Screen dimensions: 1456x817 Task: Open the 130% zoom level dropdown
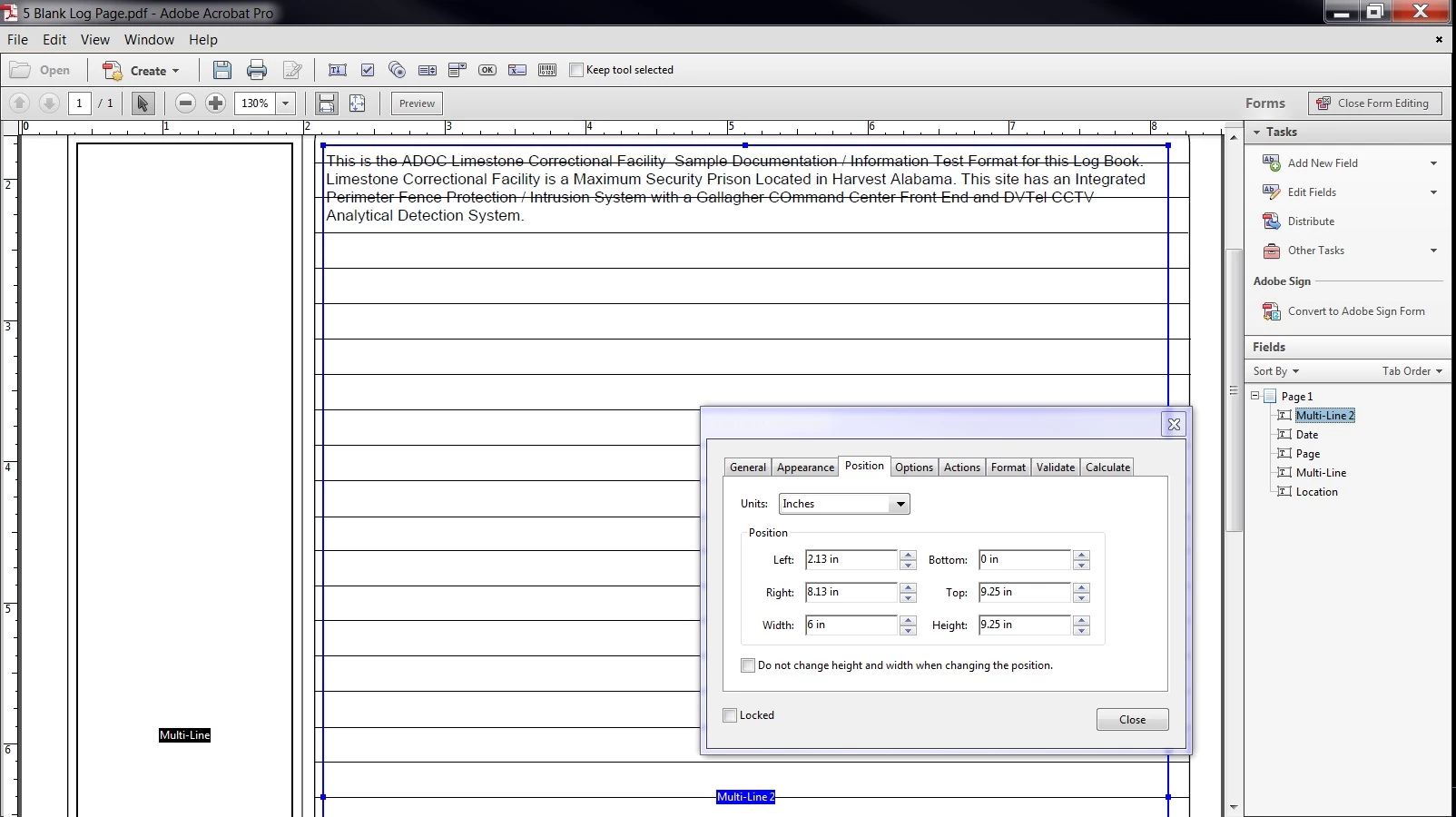coord(286,103)
